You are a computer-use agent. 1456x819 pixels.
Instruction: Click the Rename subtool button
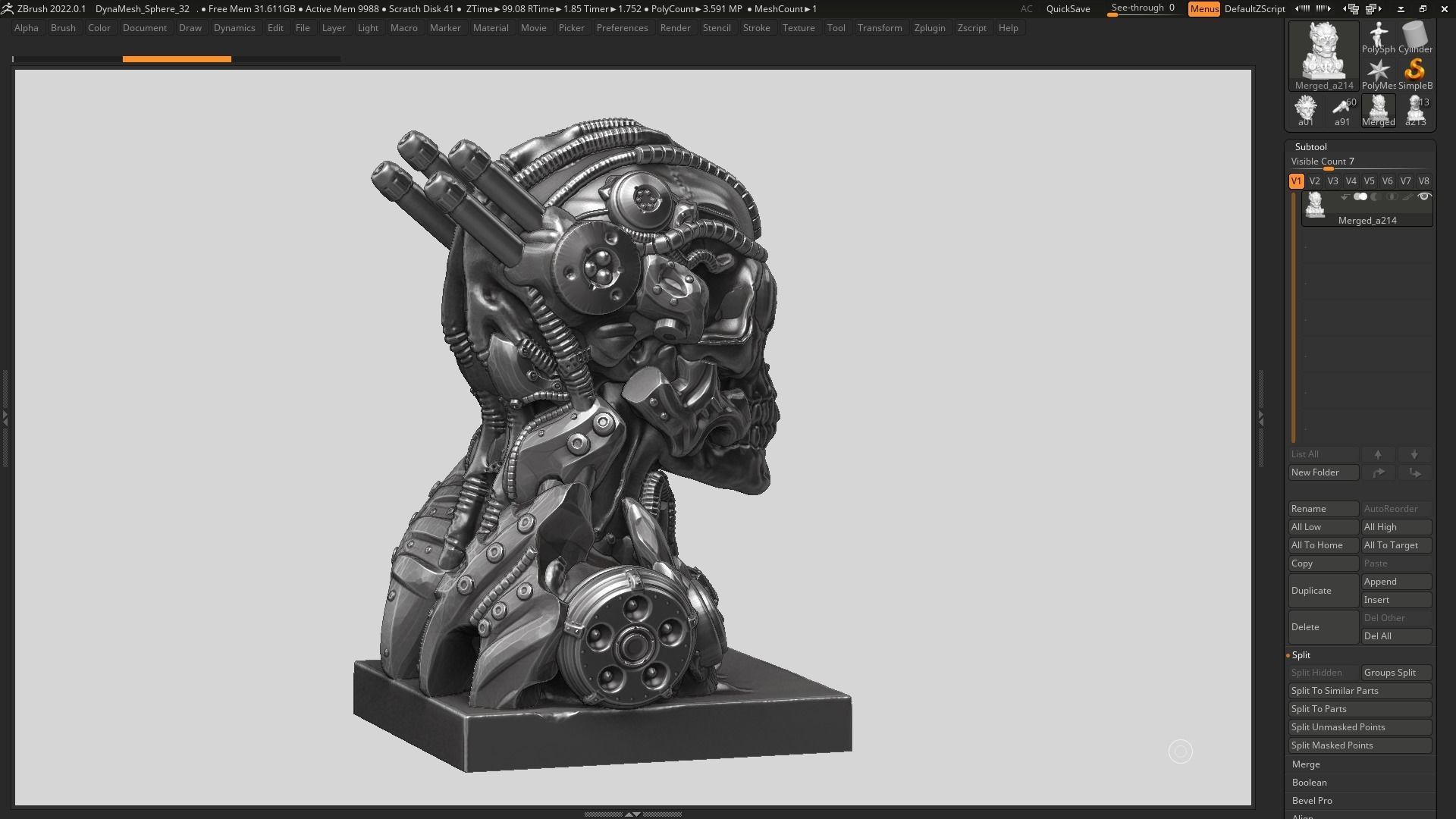pyautogui.click(x=1323, y=509)
